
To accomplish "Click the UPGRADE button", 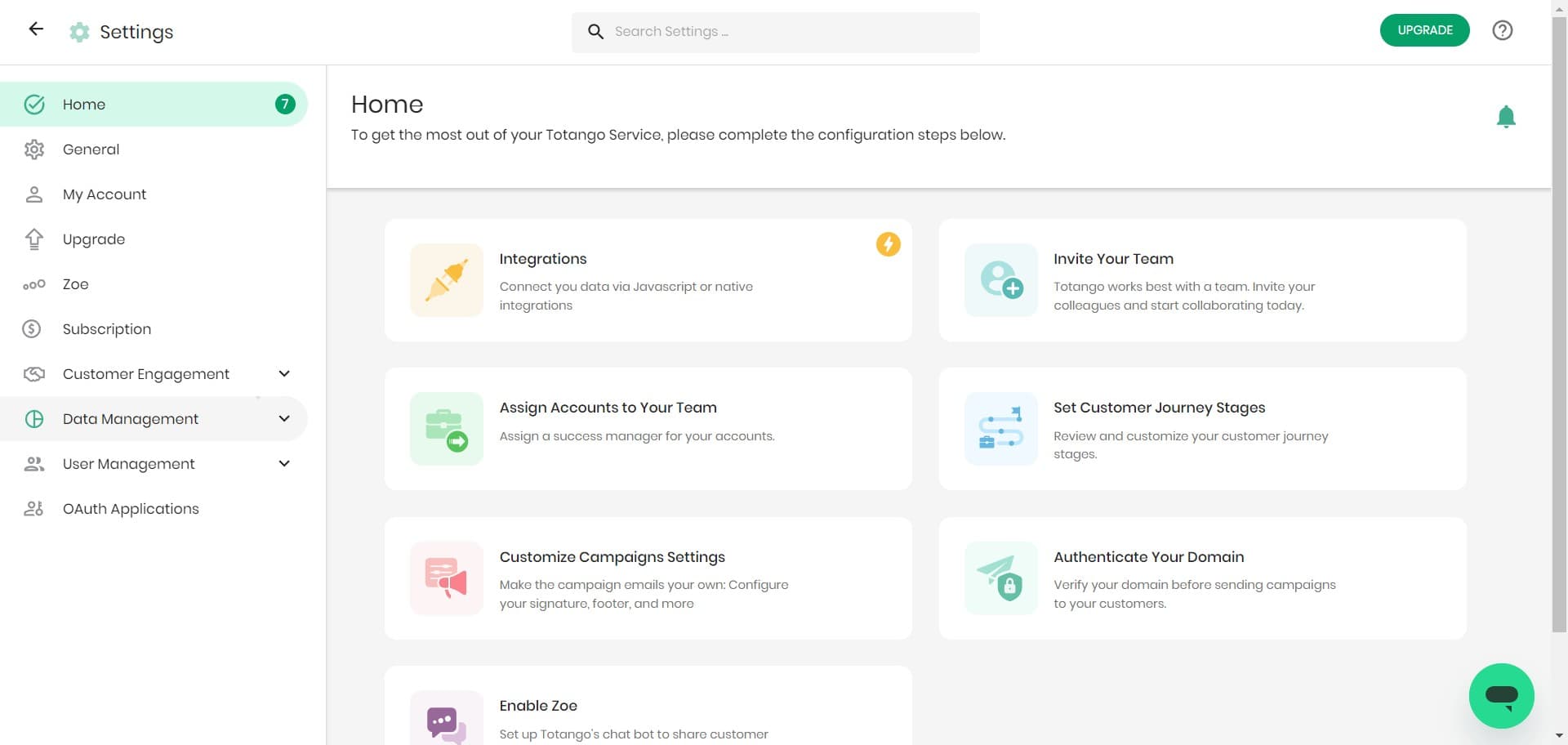I will click(x=1424, y=29).
